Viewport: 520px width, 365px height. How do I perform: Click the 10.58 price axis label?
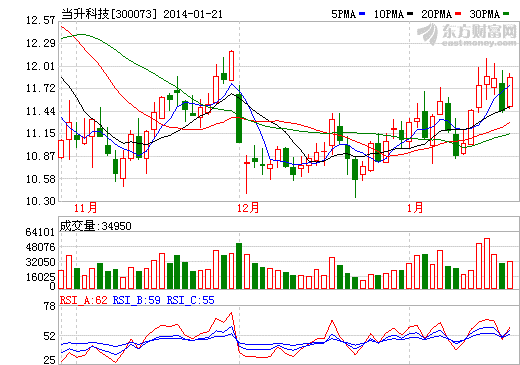point(40,179)
